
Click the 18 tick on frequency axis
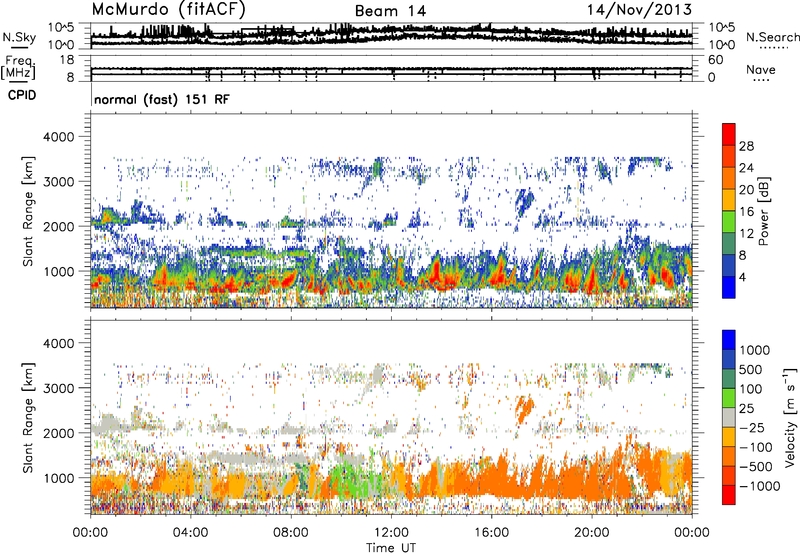(66, 60)
